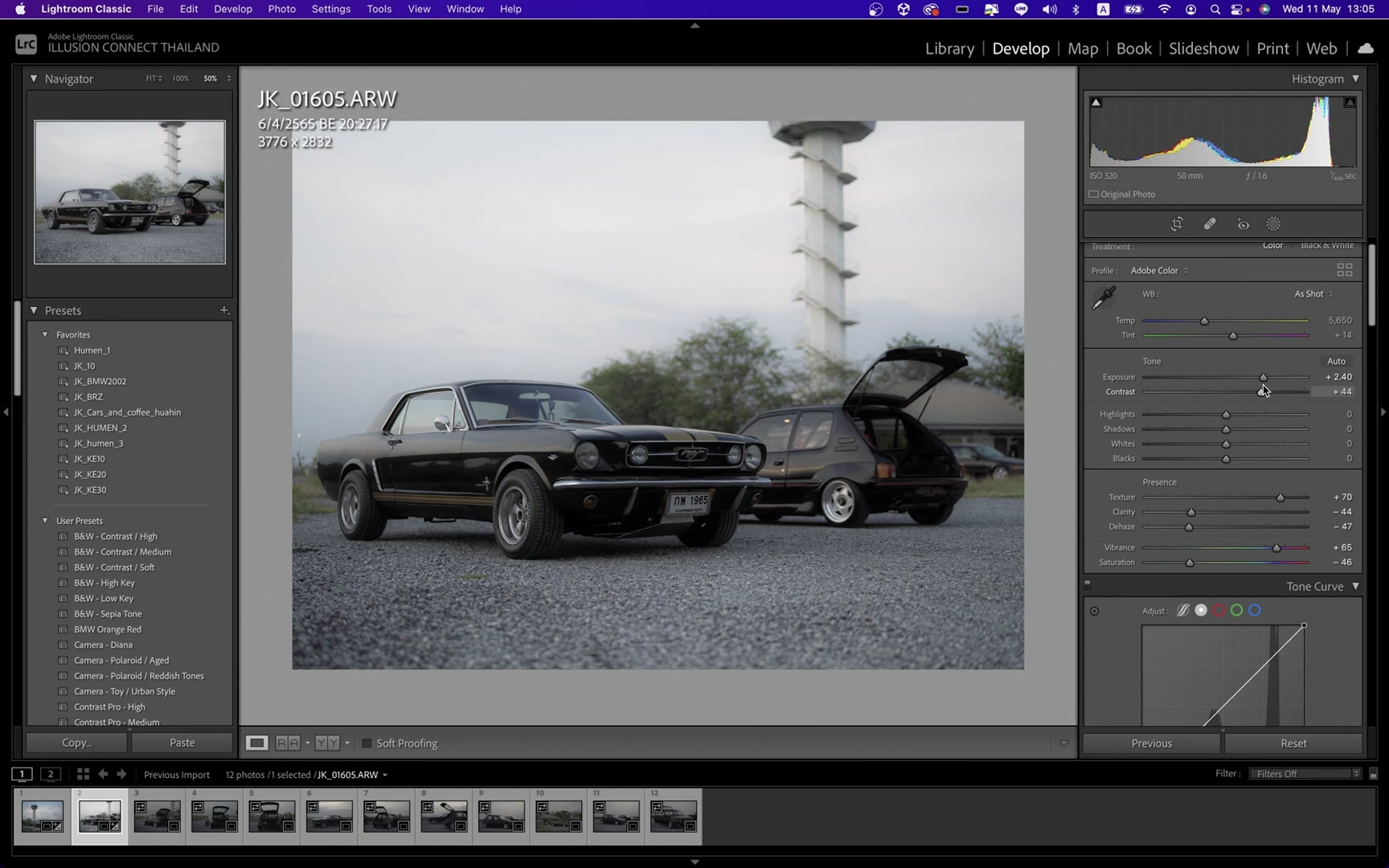Select parametric curve adjust icon
Screen dimensions: 1389x868
pos(1182,611)
